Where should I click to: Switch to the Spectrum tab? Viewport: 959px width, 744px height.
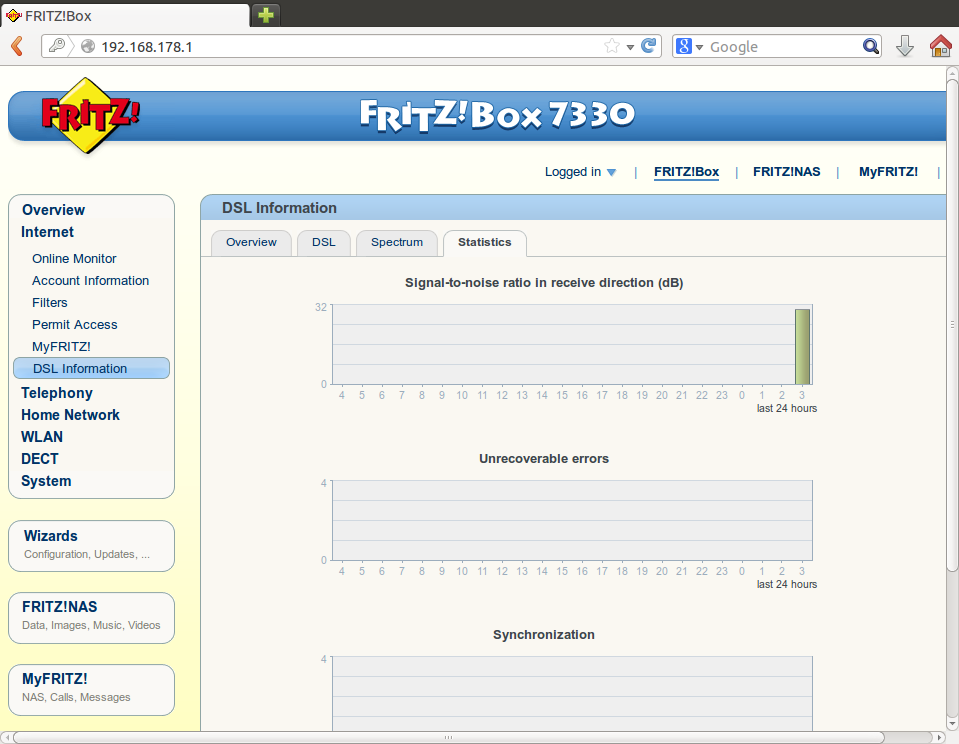tap(397, 243)
